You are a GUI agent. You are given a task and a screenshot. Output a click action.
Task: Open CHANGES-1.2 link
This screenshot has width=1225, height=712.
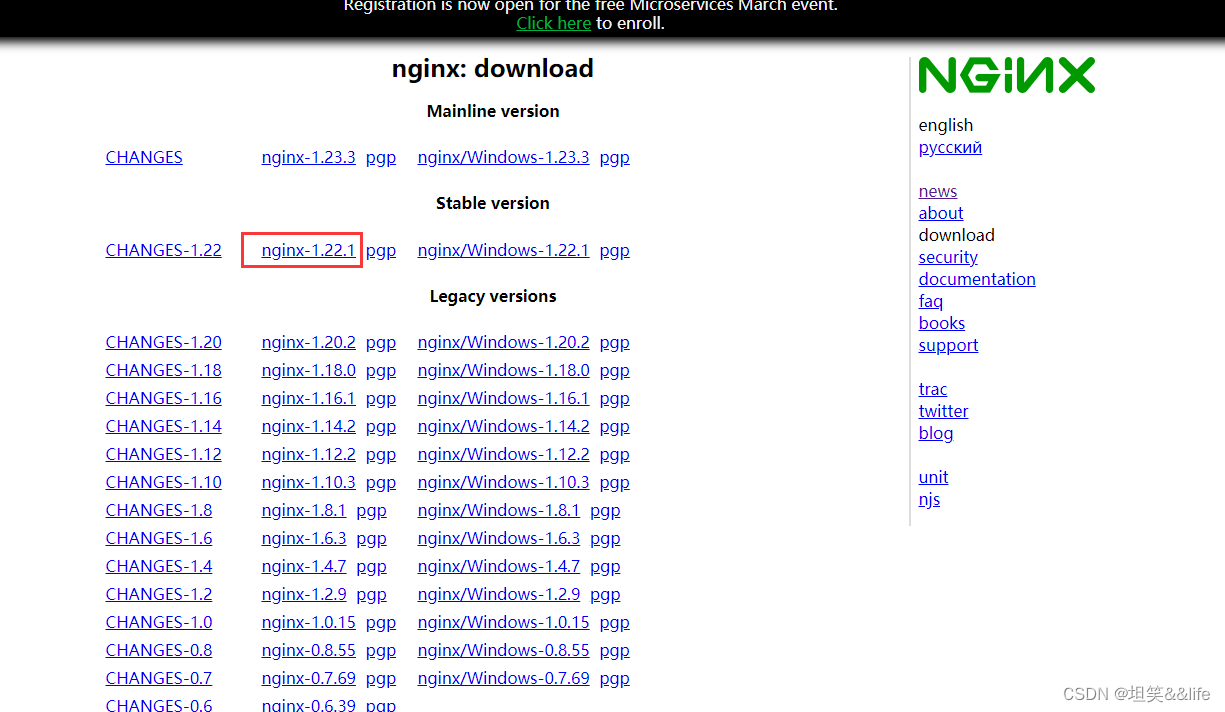point(159,594)
